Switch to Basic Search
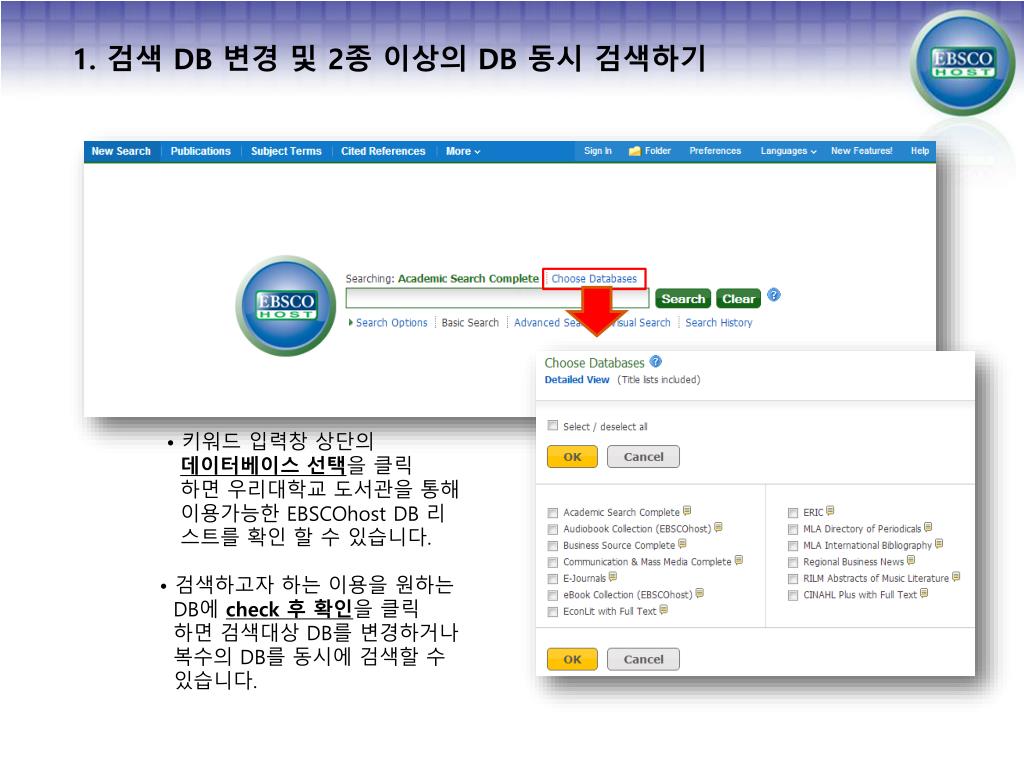This screenshot has width=1024, height=768. click(x=470, y=323)
